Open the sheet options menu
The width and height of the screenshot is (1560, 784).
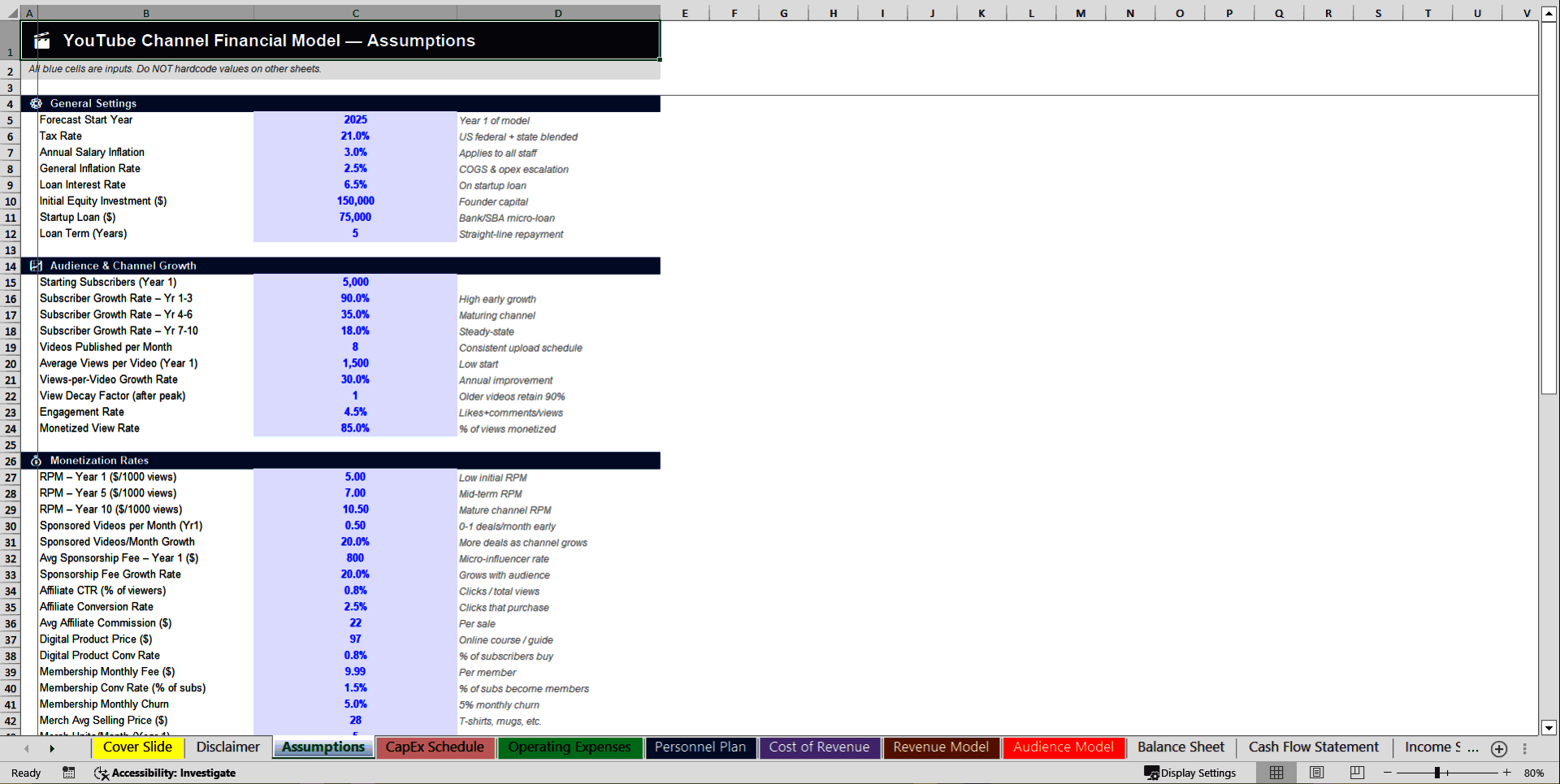(x=1524, y=747)
